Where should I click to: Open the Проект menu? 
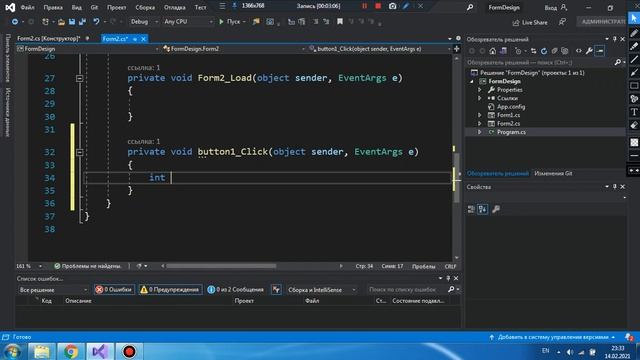(x=116, y=7)
